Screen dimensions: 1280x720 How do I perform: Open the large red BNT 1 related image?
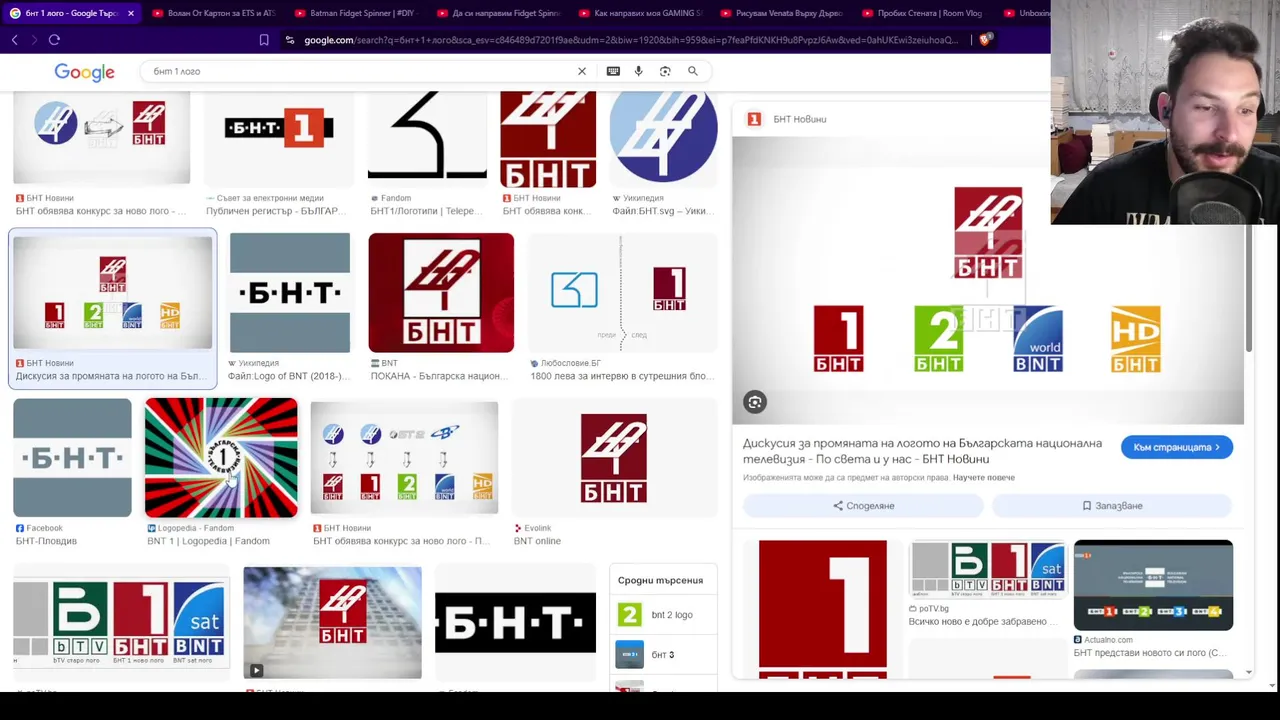(x=822, y=608)
